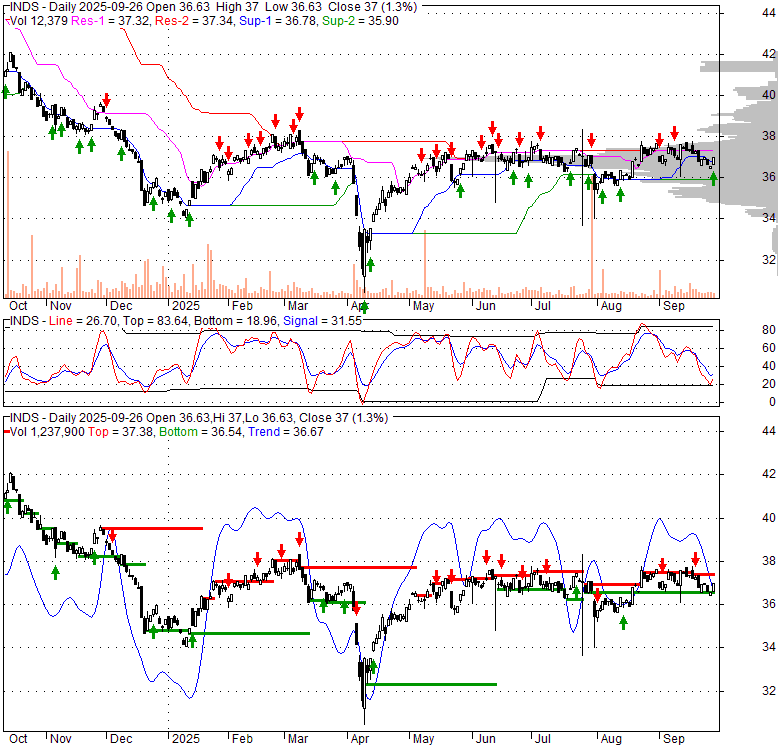The height and width of the screenshot is (745, 780).
Task: Click the Bottom = 18.96 oscillator label
Action: (x=235, y=321)
